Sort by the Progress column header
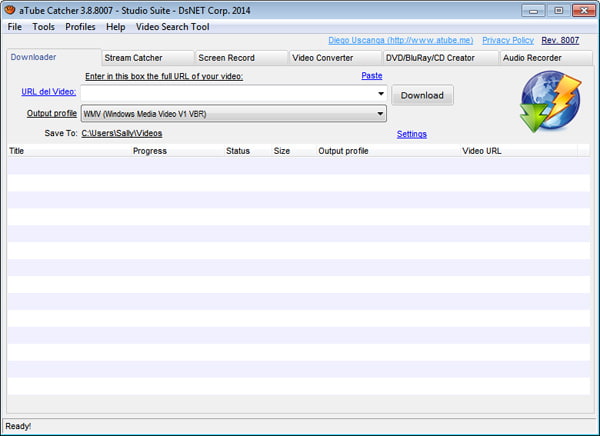 178,151
